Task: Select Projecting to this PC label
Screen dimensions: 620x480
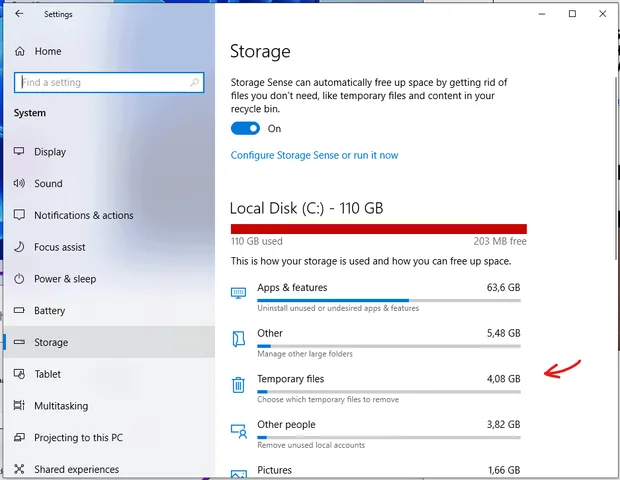Action: (x=78, y=438)
